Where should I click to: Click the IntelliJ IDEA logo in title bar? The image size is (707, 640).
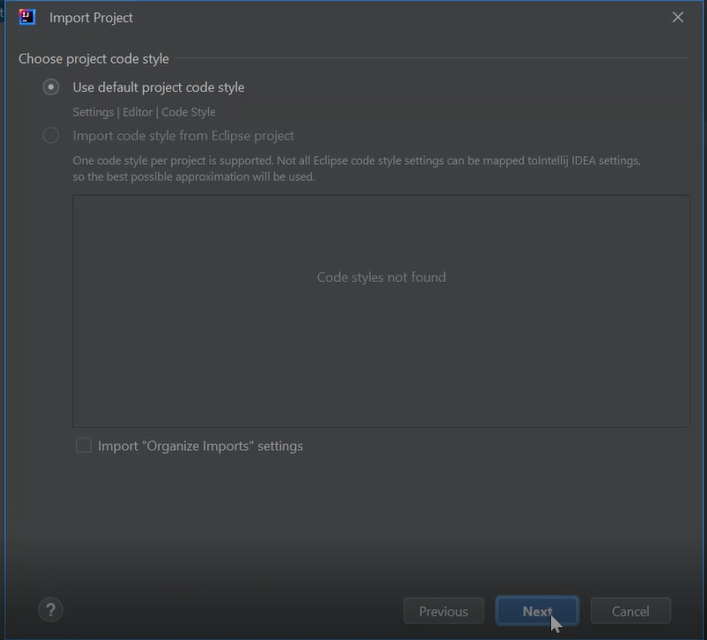pyautogui.click(x=27, y=18)
